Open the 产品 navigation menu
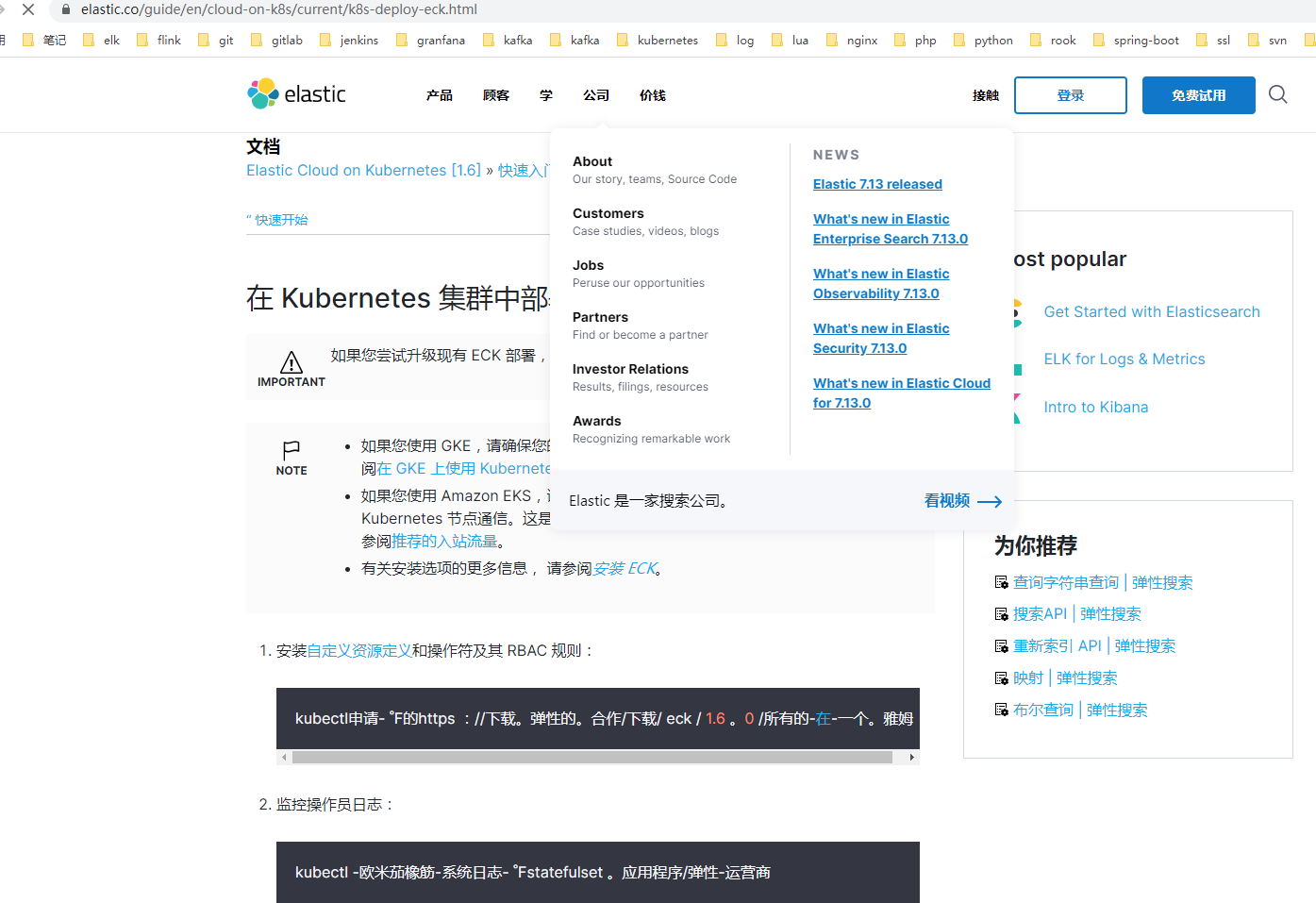 440,95
